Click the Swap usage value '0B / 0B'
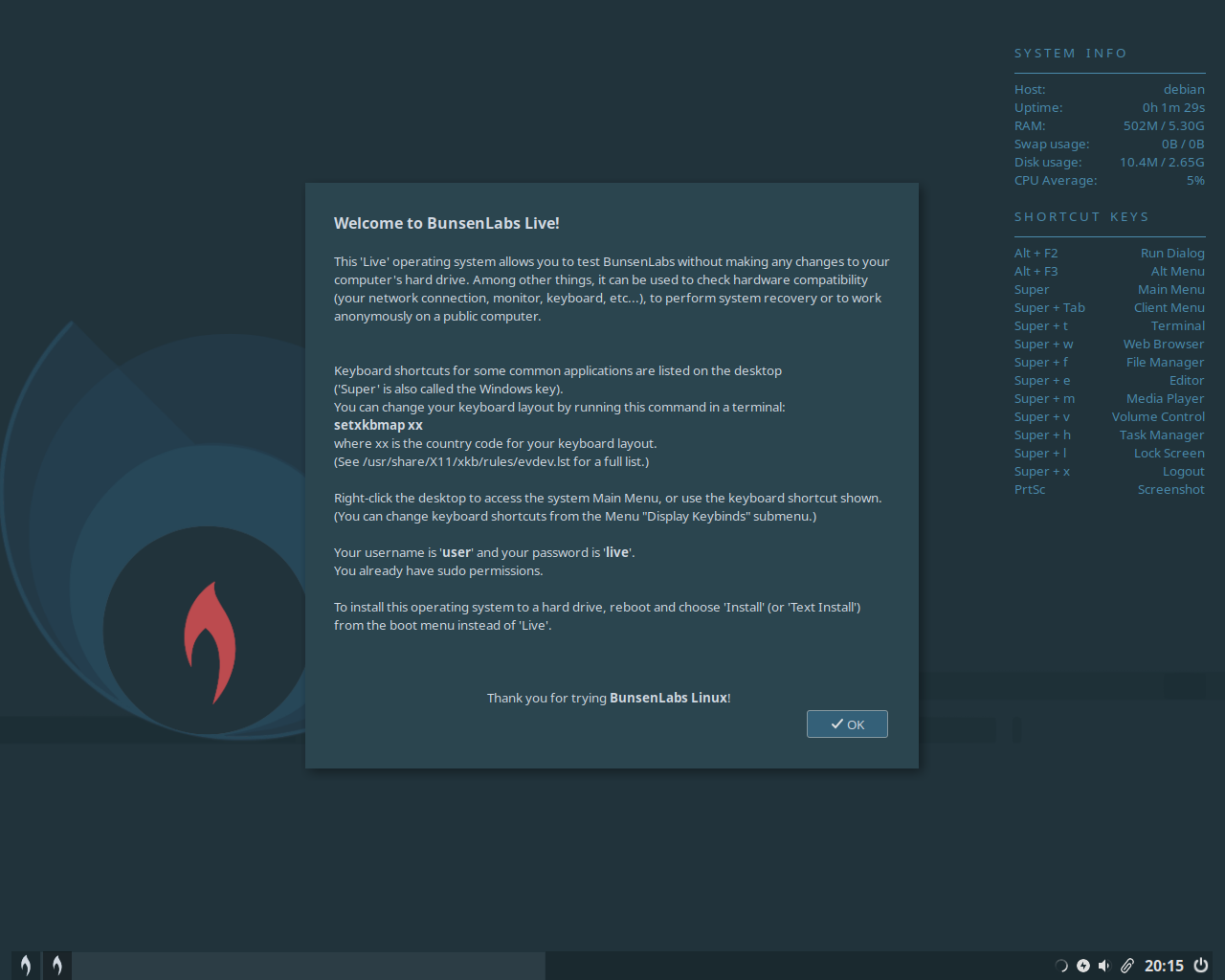Screen dimensions: 1225x980 click(1183, 144)
